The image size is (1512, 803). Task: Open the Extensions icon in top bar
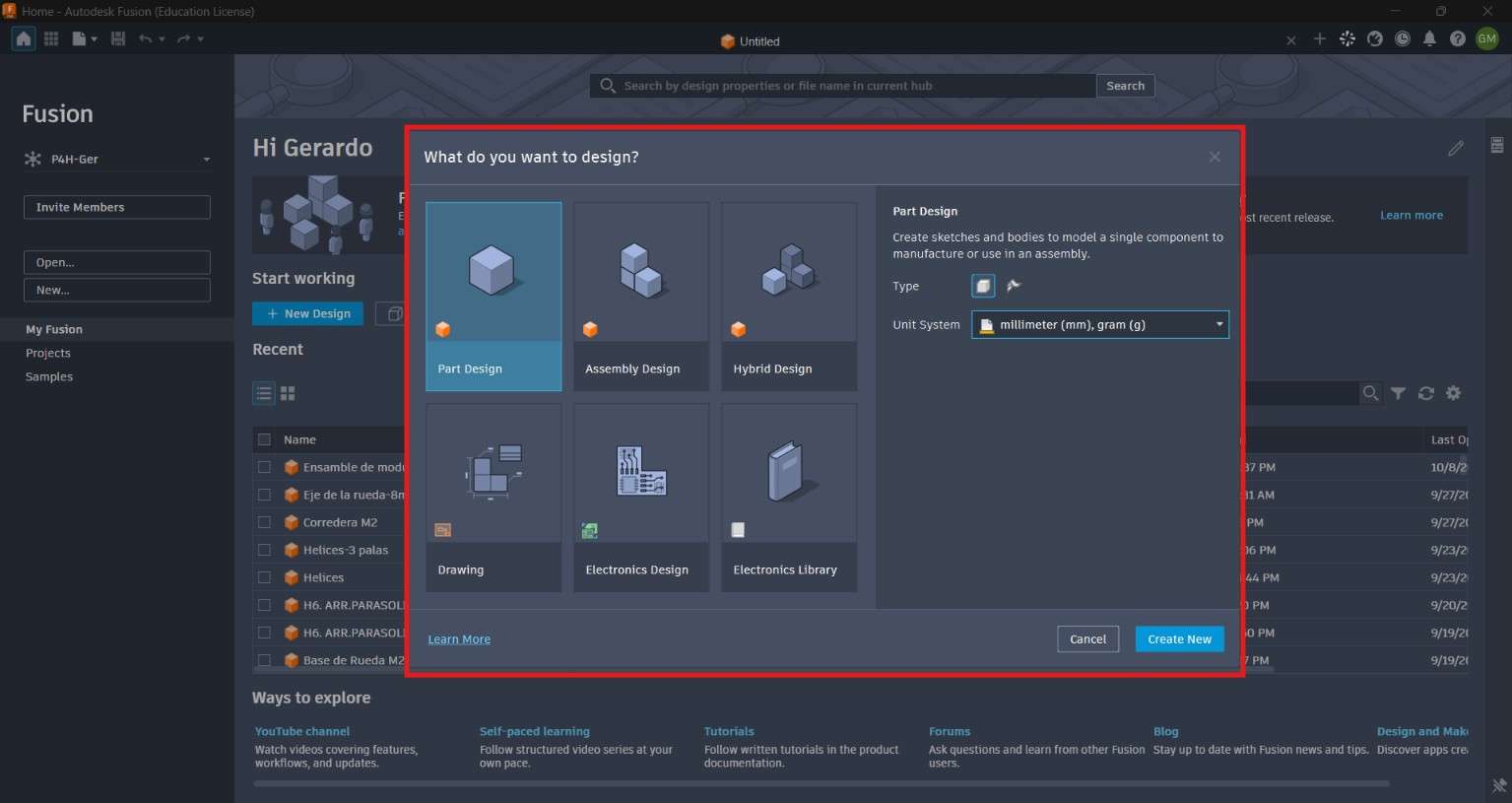click(1348, 38)
